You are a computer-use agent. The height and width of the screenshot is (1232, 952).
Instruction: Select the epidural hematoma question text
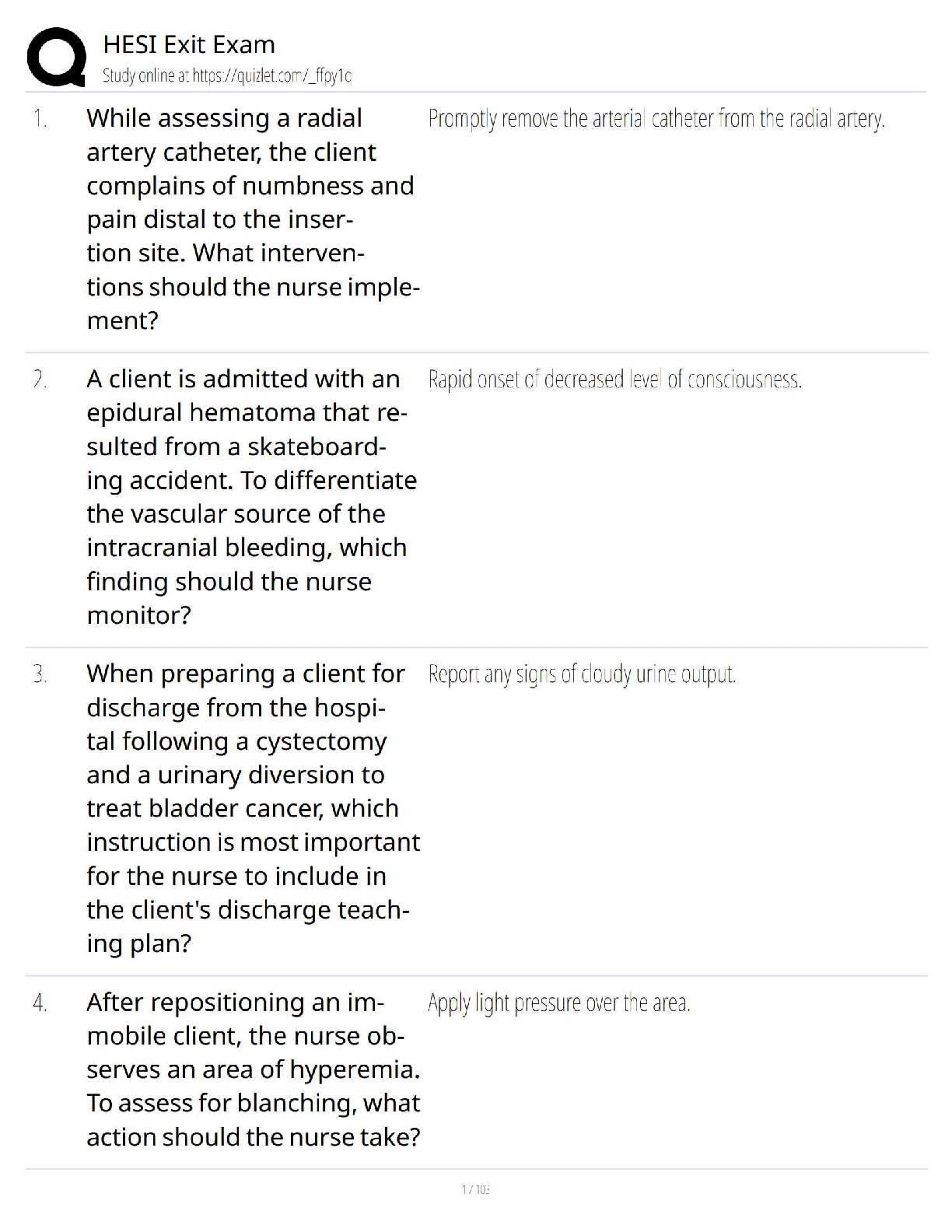point(250,496)
